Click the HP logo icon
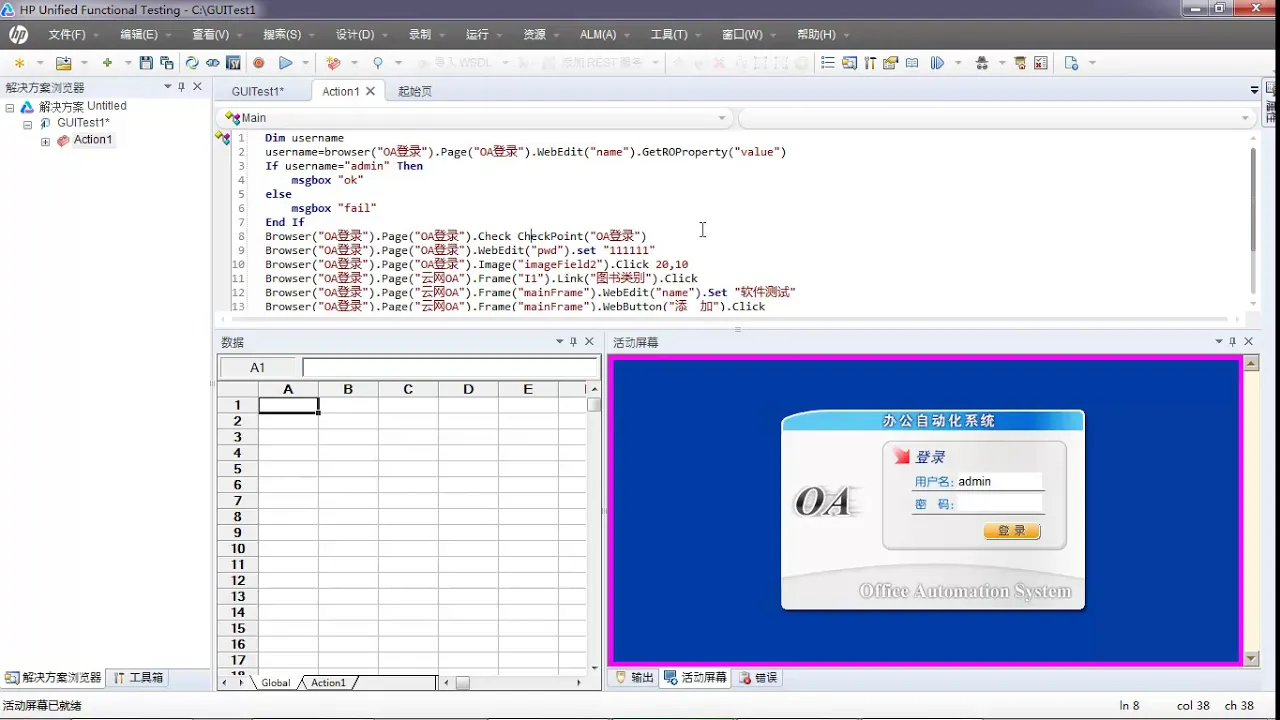The height and width of the screenshot is (720, 1280). tap(18, 35)
